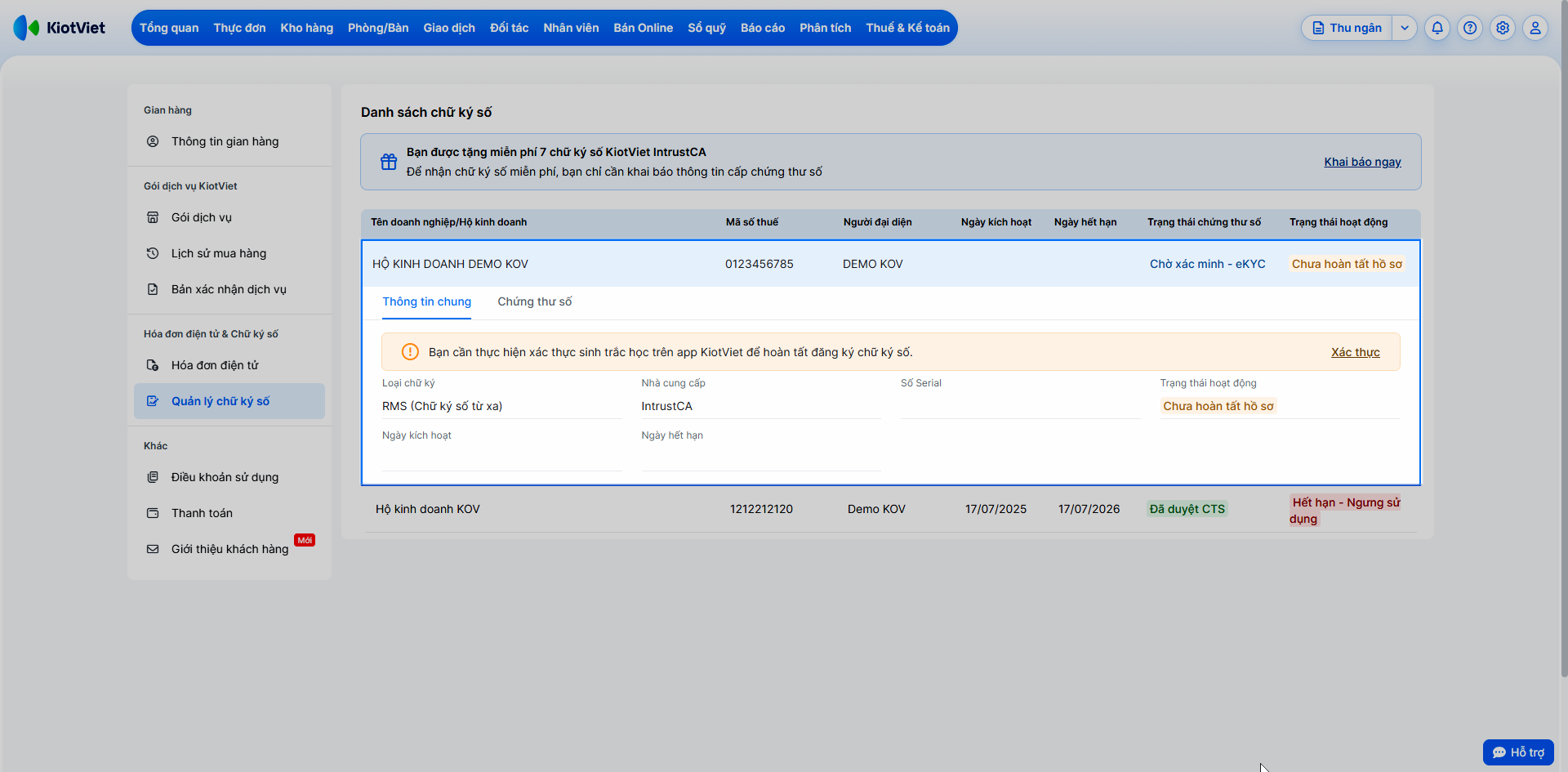Viewport: 1568px width, 772px height.
Task: Click the gift icon in the promo banner
Action: click(389, 162)
